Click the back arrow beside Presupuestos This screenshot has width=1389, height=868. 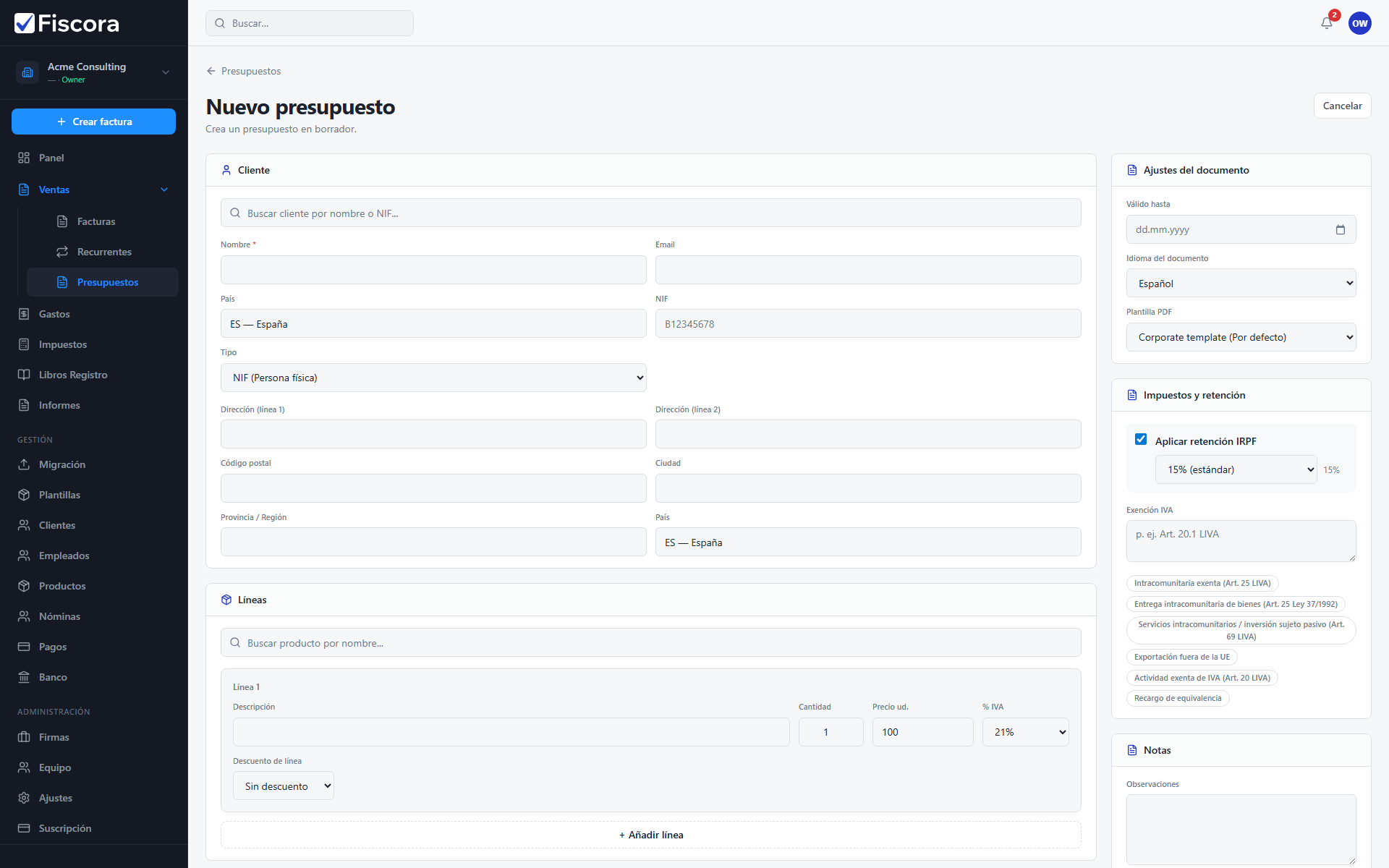pos(211,71)
